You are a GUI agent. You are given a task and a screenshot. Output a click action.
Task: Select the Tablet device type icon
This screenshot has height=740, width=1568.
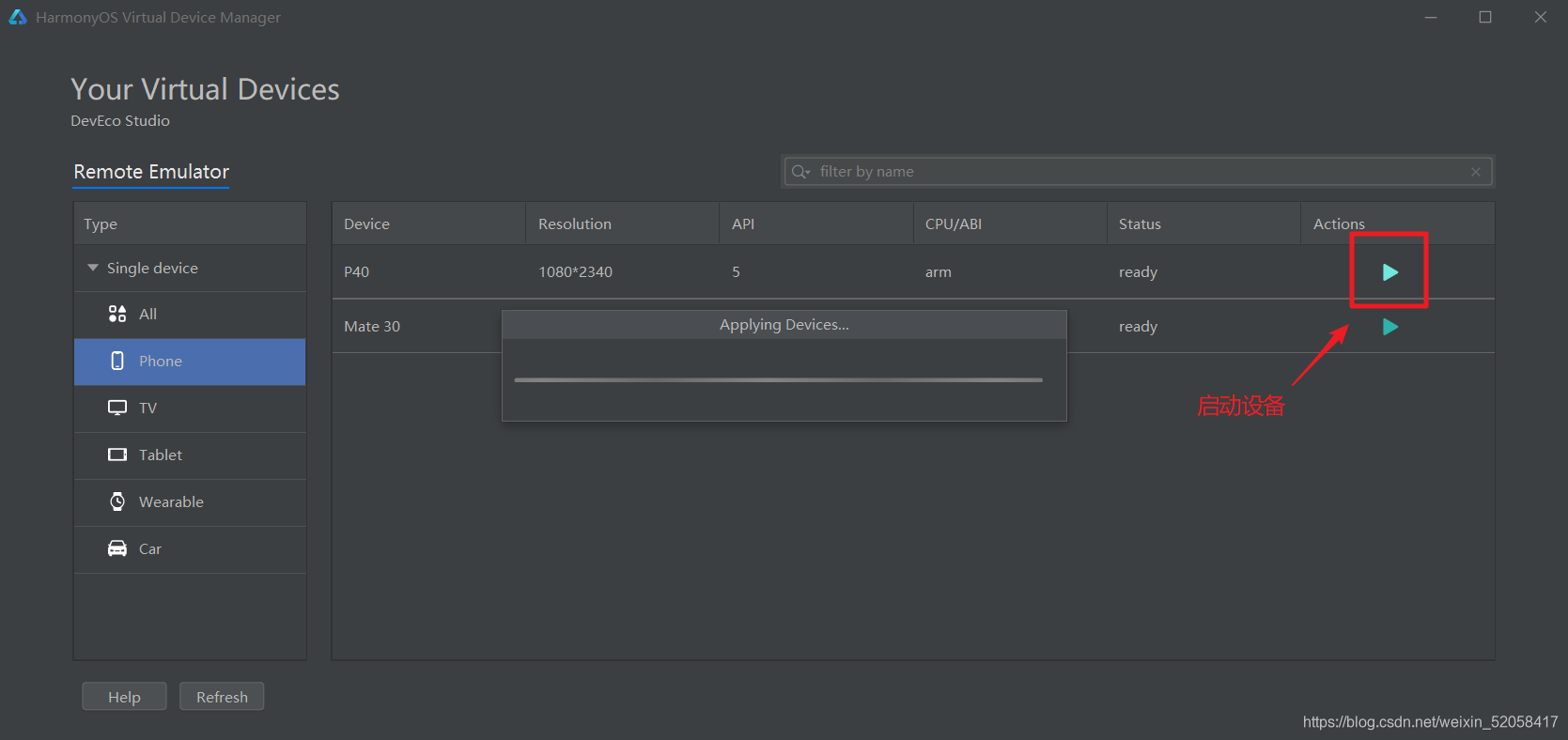117,455
